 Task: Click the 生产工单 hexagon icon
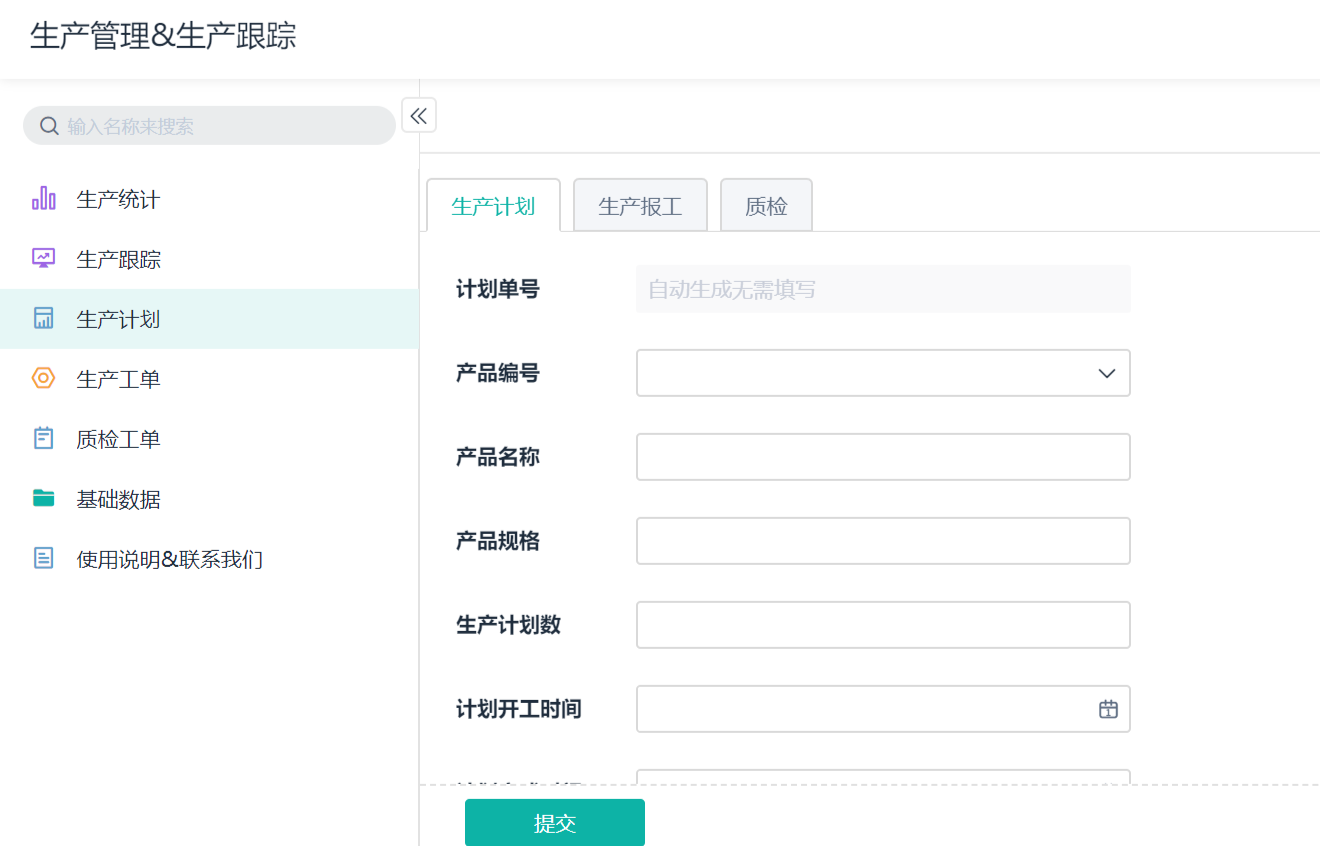point(43,379)
